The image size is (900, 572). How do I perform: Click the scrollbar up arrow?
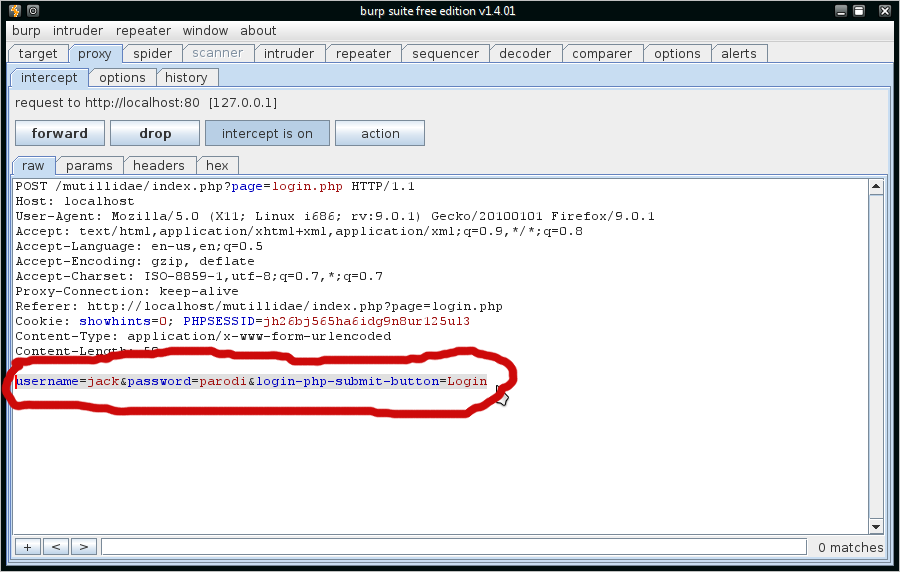click(x=876, y=186)
